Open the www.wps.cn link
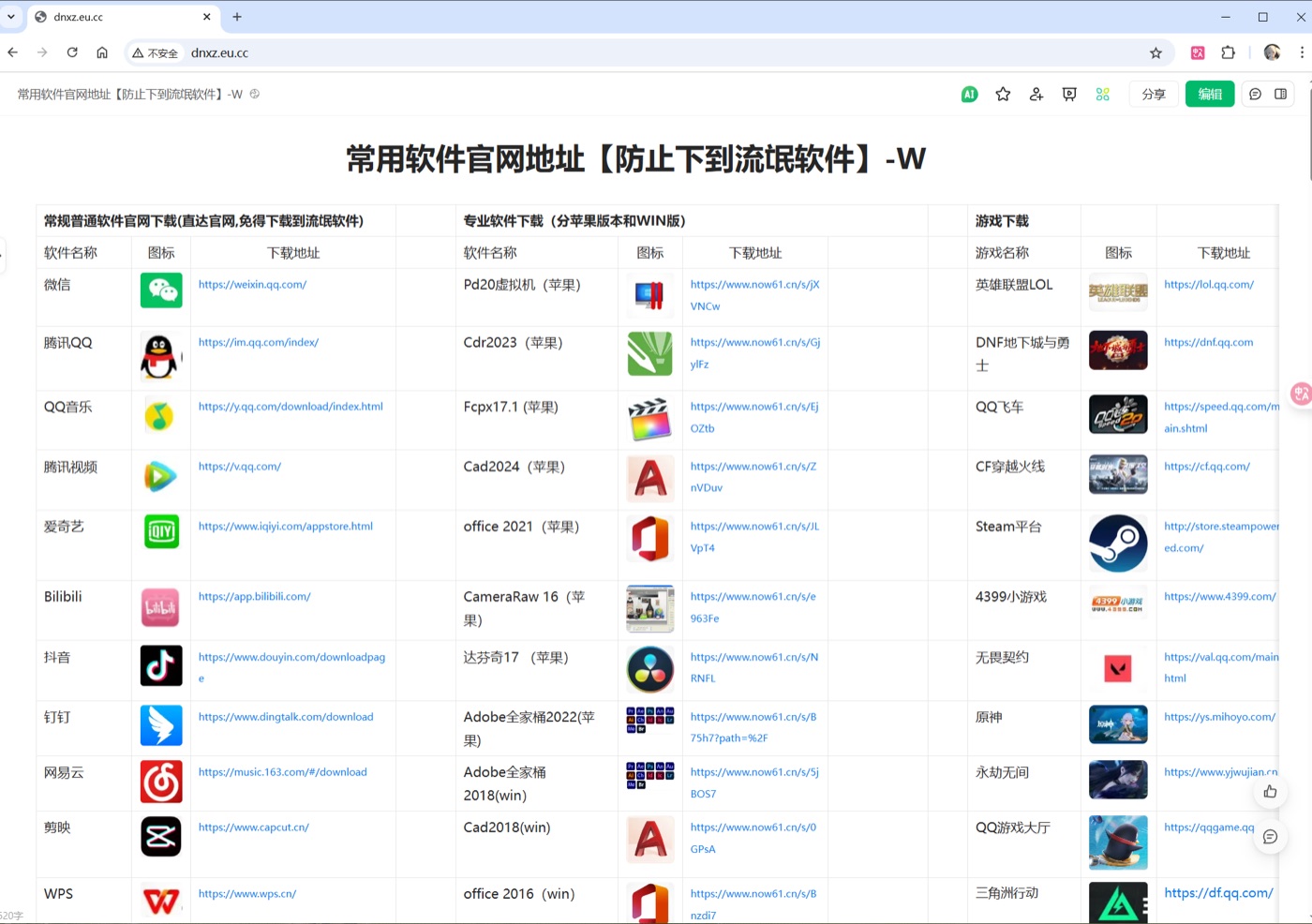The image size is (1312, 924). (x=247, y=894)
